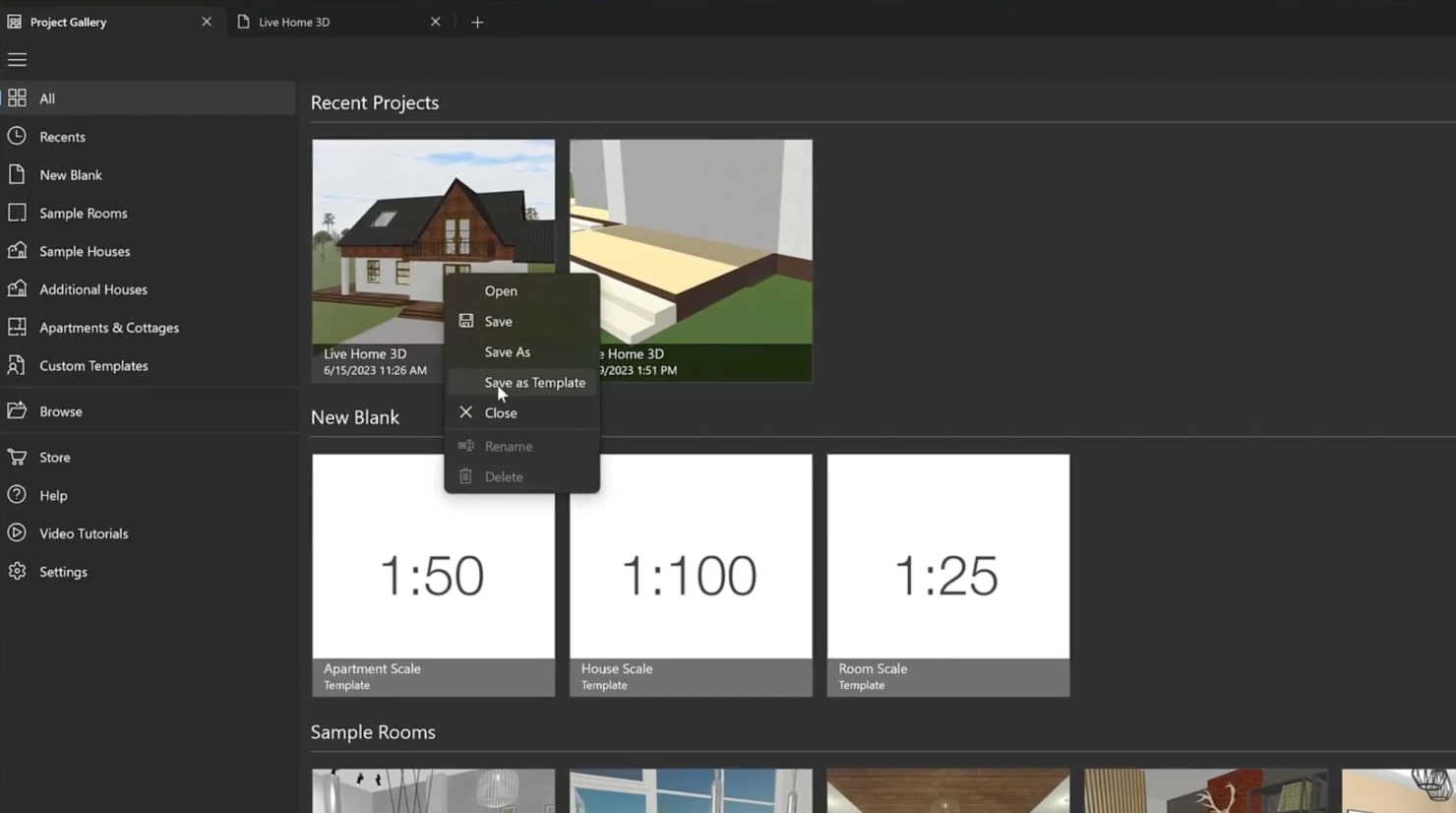Open the Sample Rooms thumbnail with antlers
Image resolution: width=1456 pixels, height=813 pixels.
[1205, 791]
